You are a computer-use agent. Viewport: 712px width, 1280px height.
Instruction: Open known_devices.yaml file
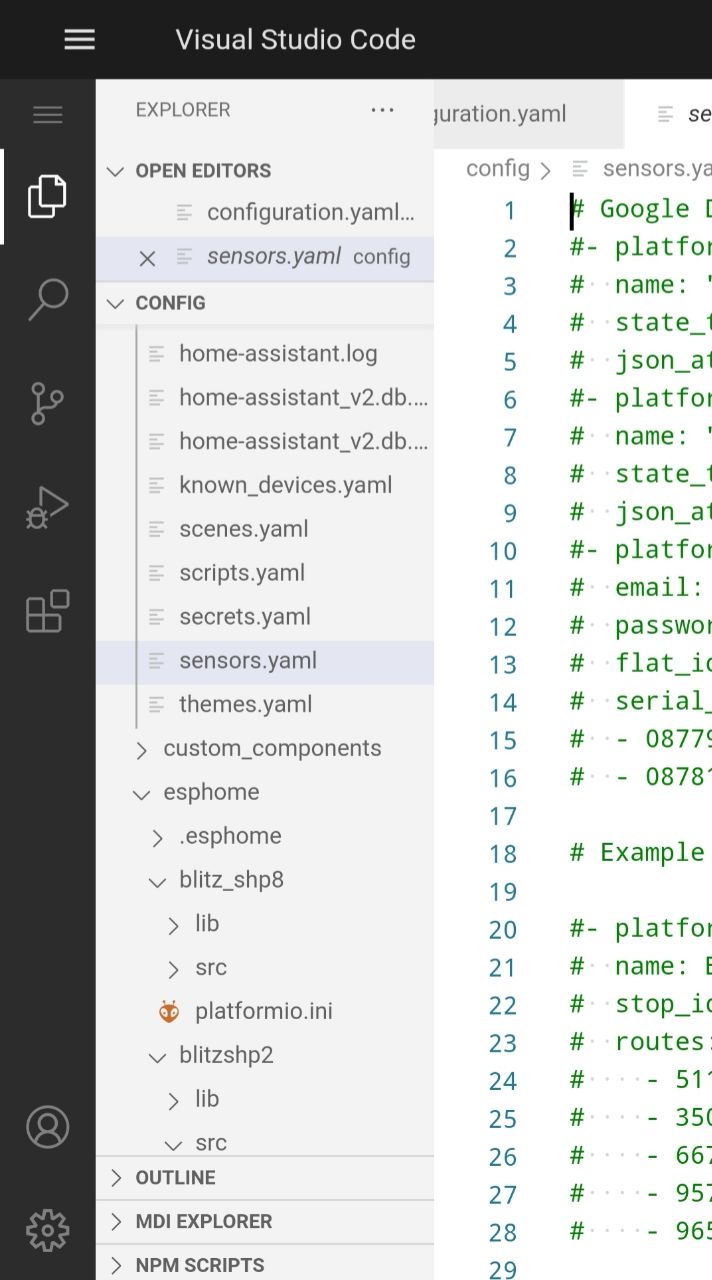click(285, 485)
